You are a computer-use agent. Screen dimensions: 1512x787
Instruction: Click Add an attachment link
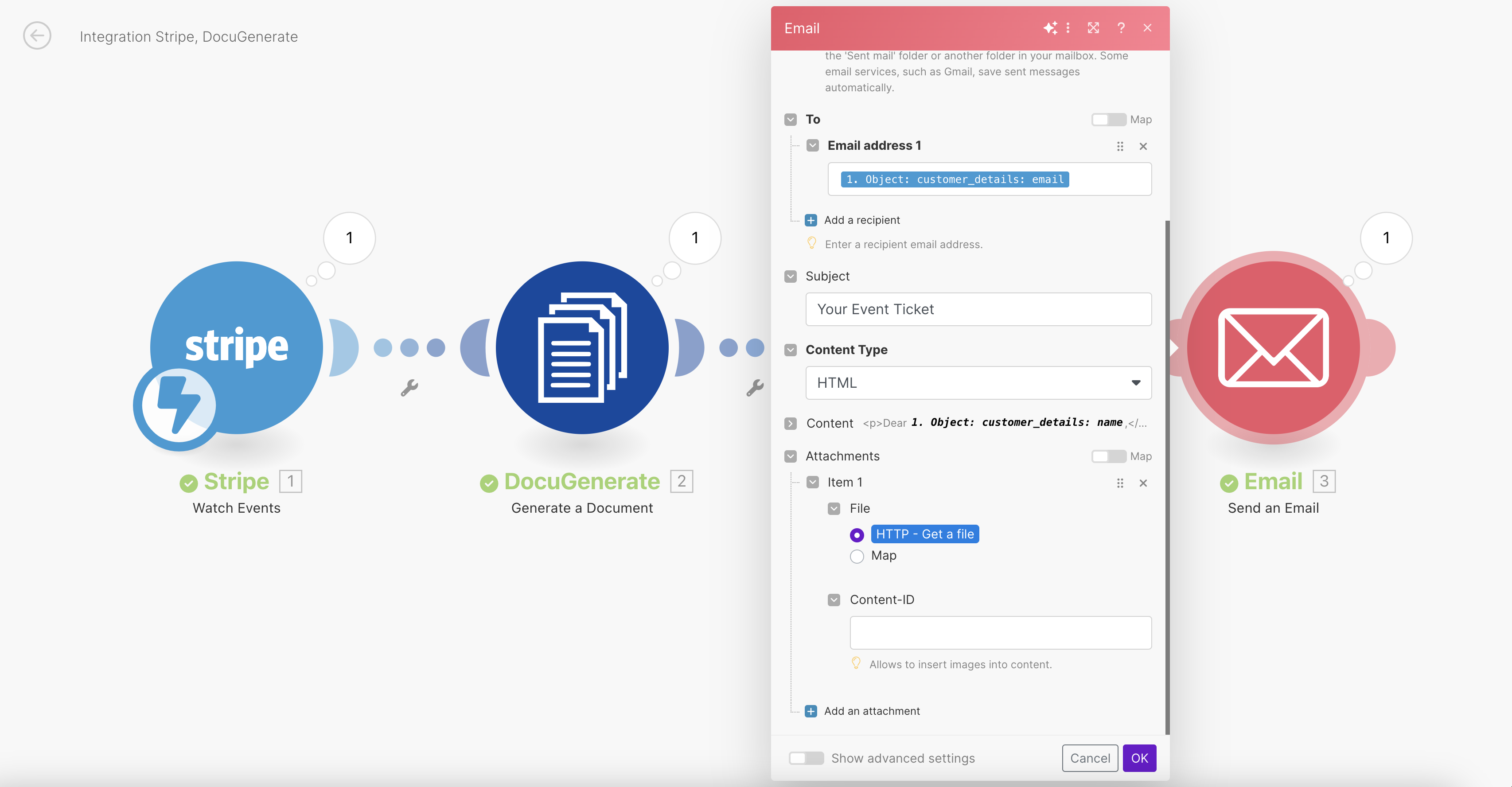coord(872,711)
